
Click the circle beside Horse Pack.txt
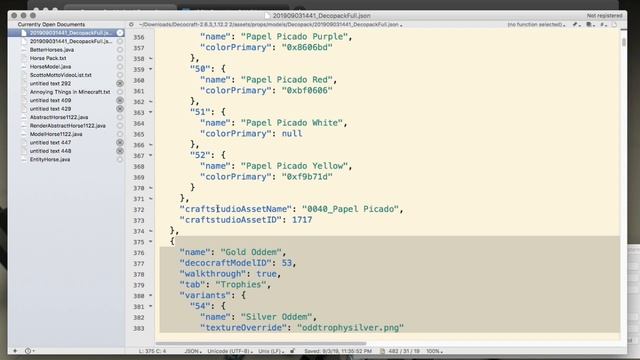tap(120, 58)
